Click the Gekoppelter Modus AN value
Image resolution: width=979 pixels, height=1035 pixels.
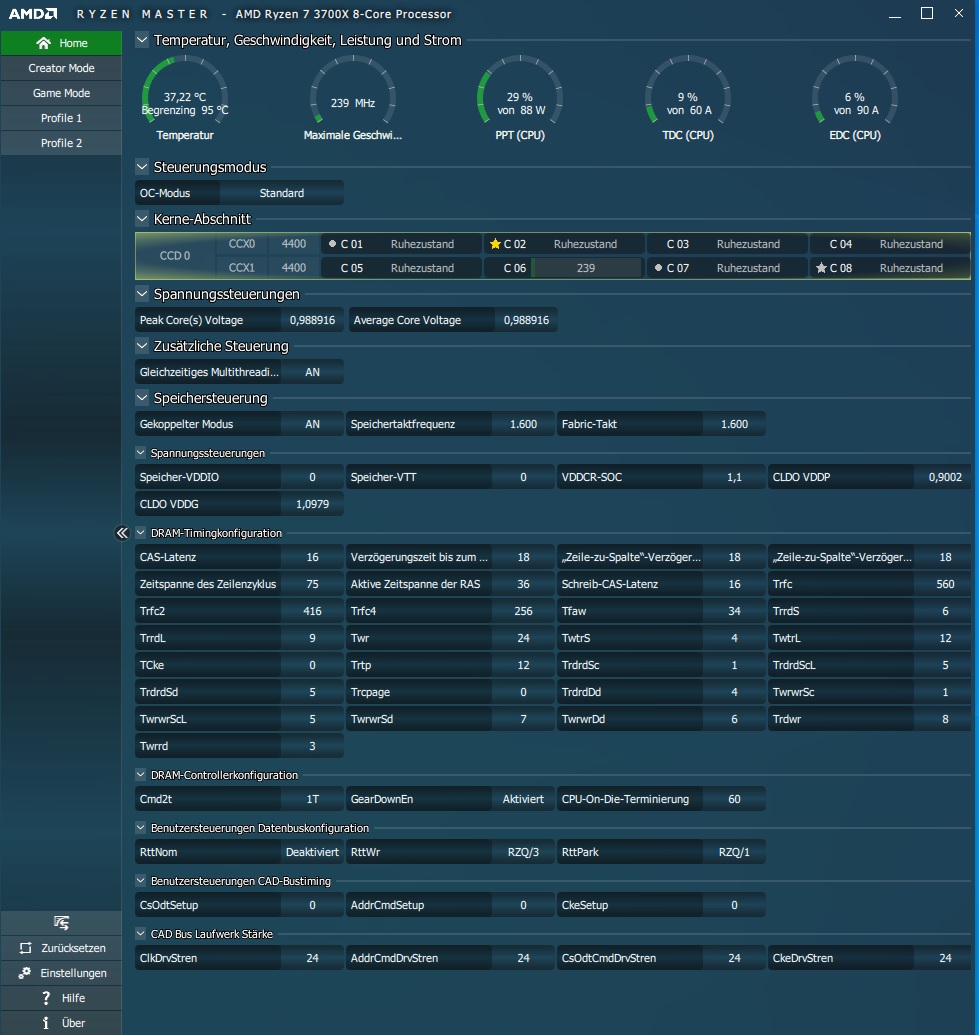(x=312, y=424)
